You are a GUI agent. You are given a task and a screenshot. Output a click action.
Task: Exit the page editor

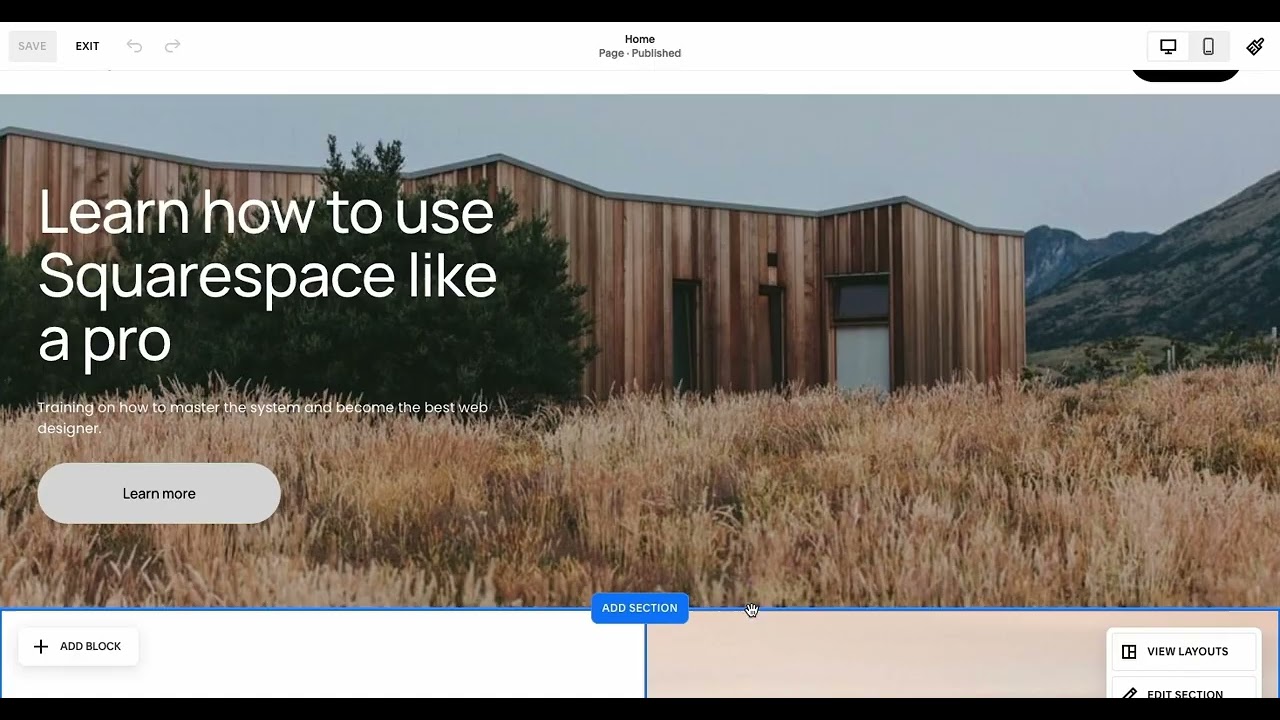click(87, 46)
